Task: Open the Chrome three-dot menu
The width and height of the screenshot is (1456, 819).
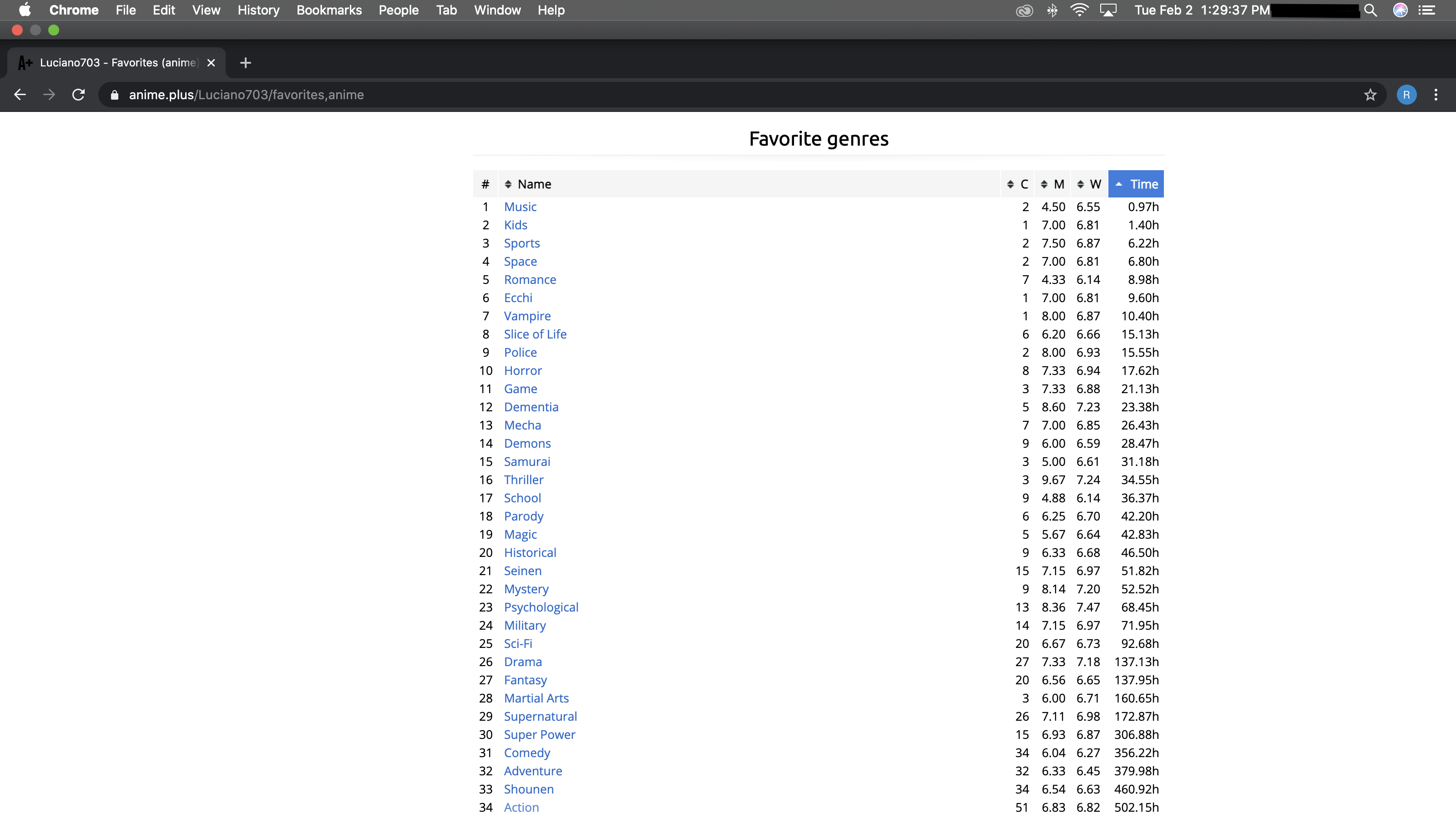Action: tap(1435, 94)
